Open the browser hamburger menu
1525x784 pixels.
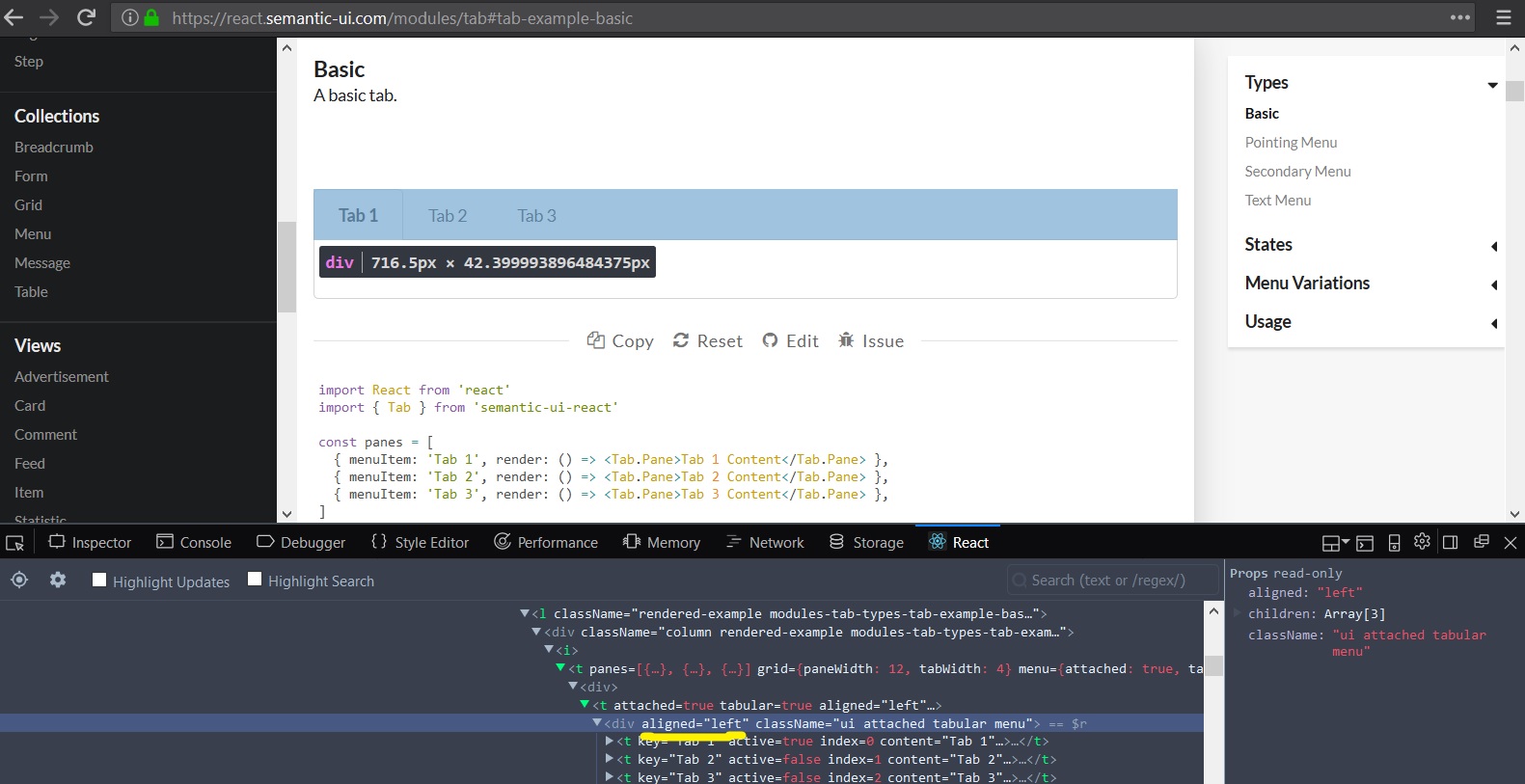pos(1503,17)
